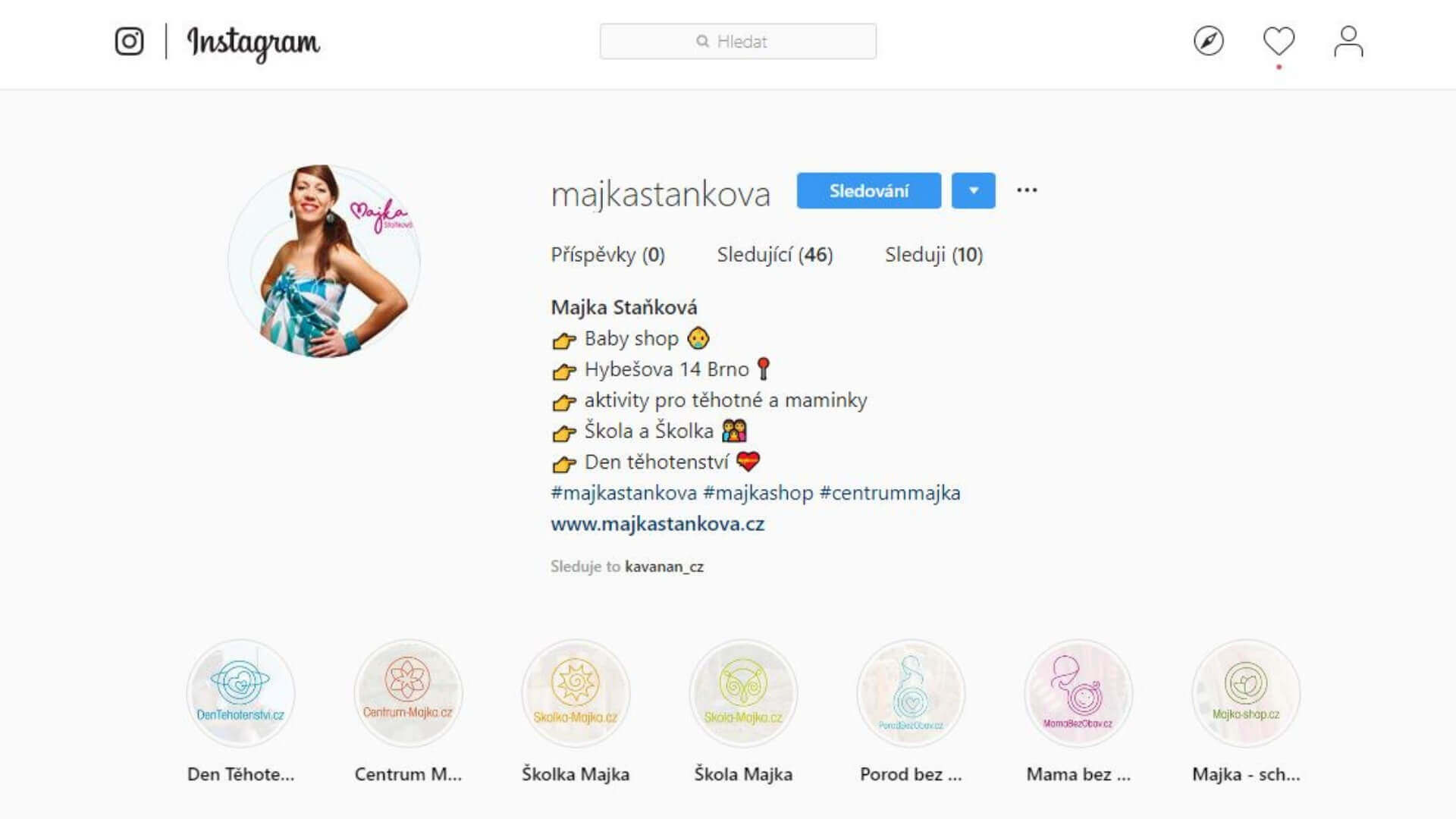1456x819 pixels.
Task: View the Sledující (46) followers list
Action: pyautogui.click(x=775, y=255)
